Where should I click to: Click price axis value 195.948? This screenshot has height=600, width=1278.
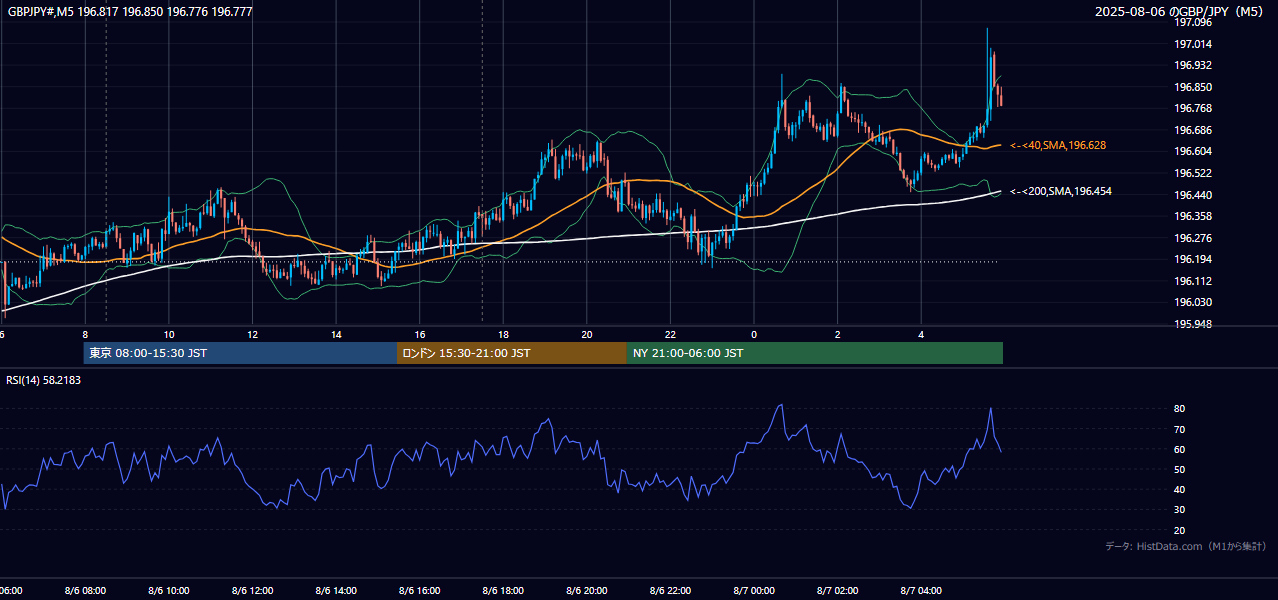pos(1193,324)
